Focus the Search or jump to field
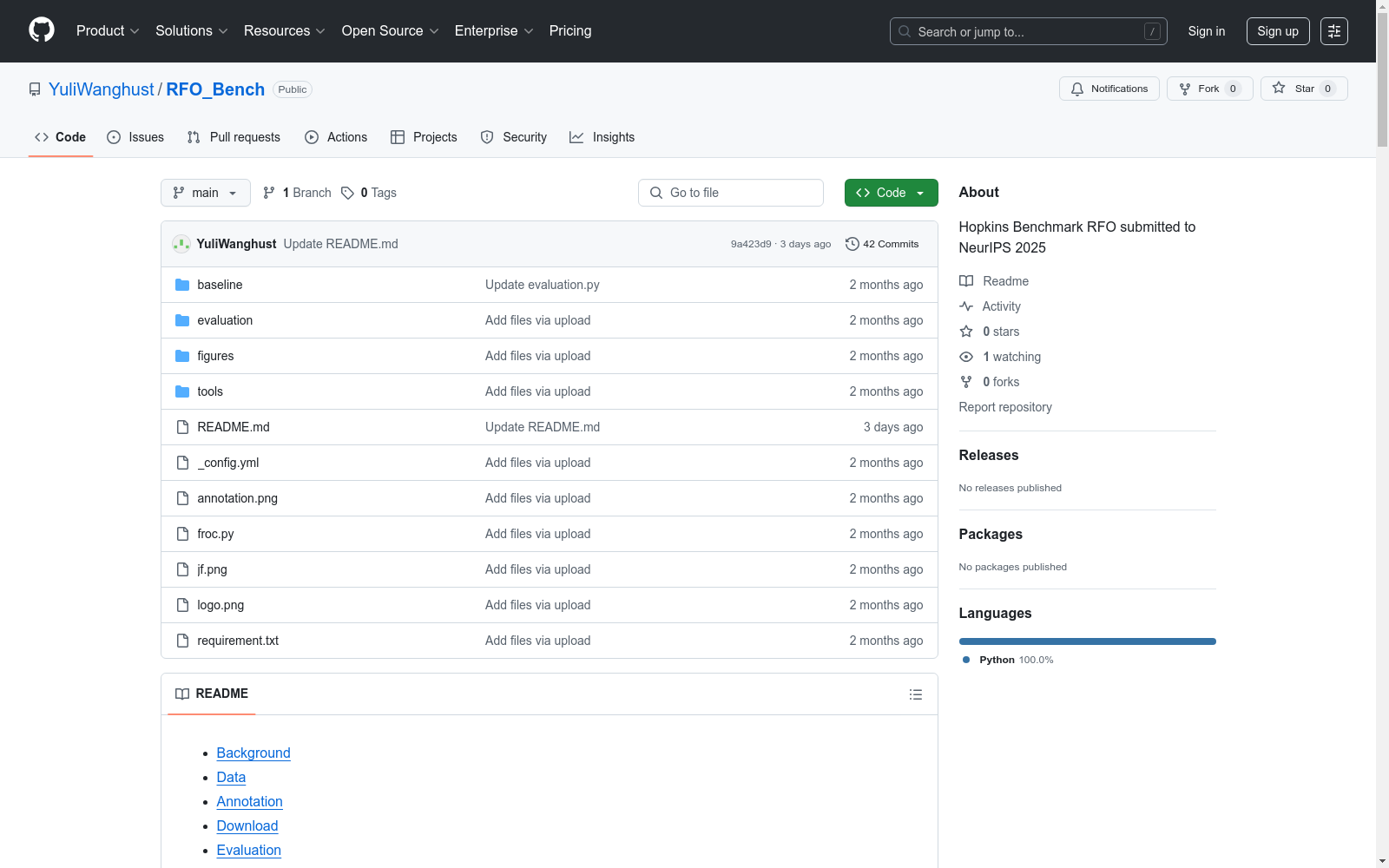The width and height of the screenshot is (1389, 868). (x=1029, y=31)
